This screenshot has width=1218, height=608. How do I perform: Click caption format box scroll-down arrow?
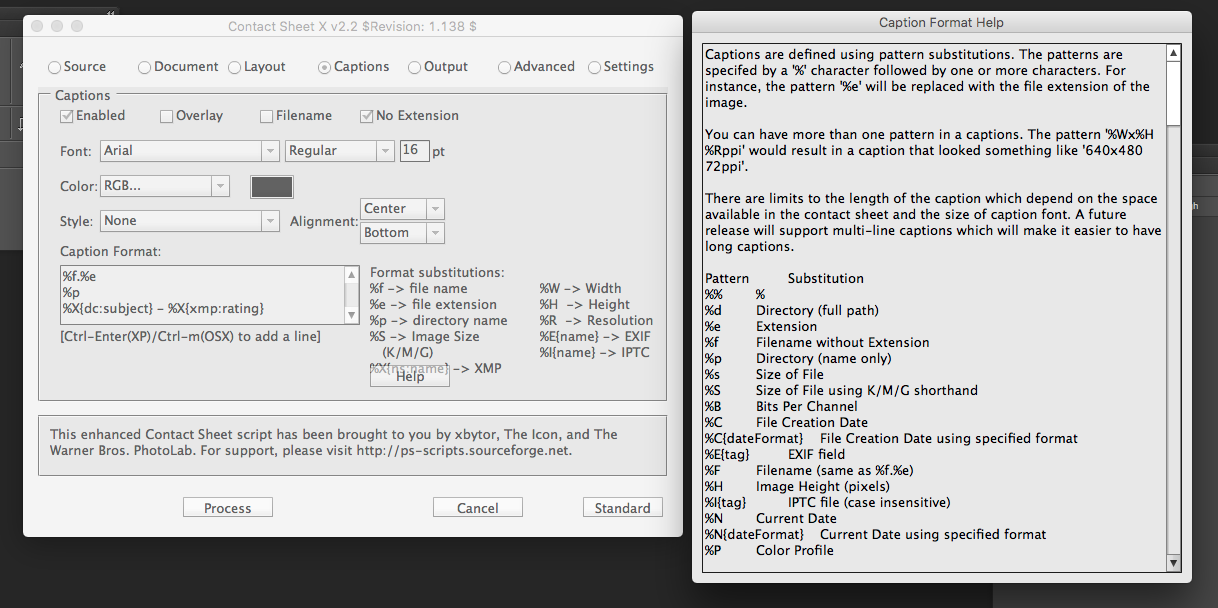coord(351,315)
